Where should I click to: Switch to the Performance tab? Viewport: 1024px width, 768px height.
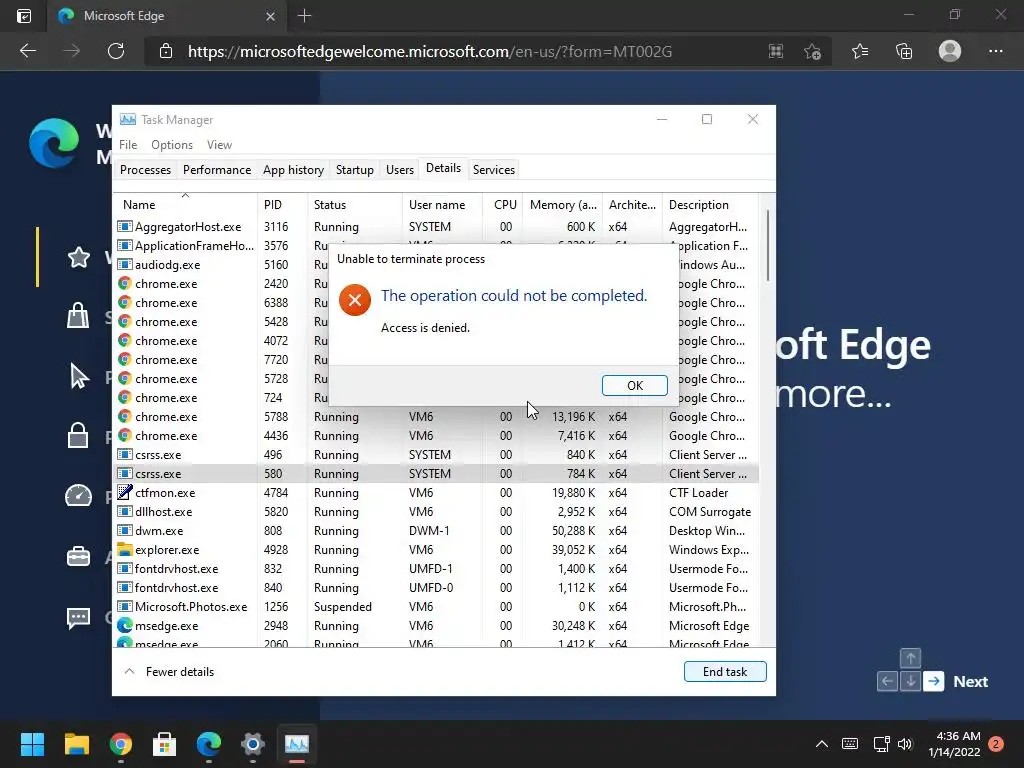coord(217,170)
